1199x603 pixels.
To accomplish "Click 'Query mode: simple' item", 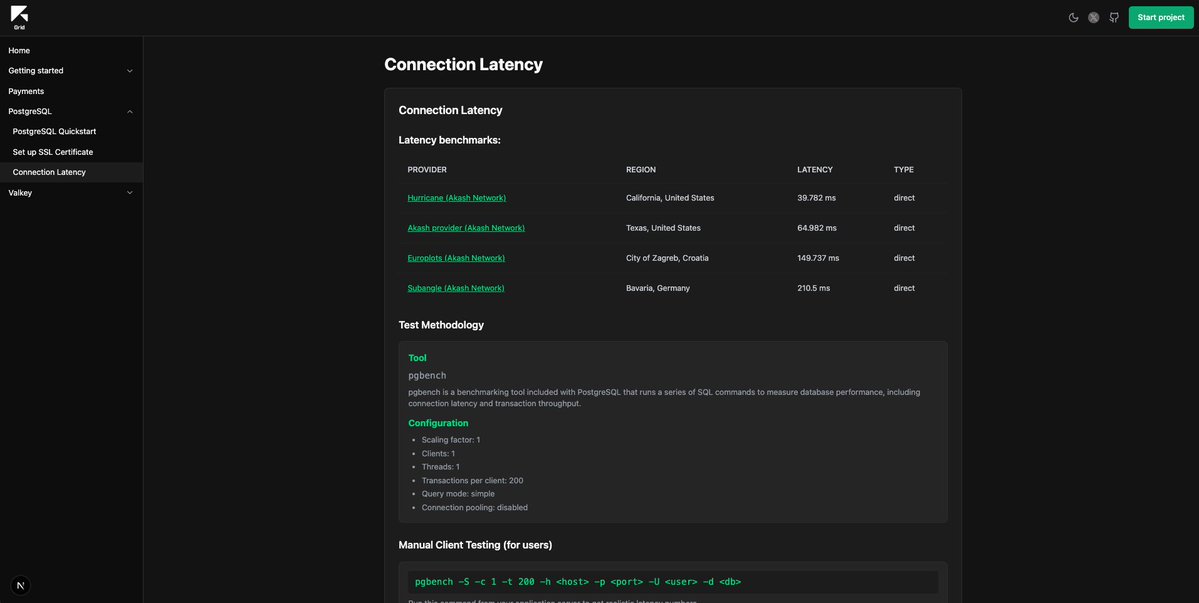I will point(460,494).
